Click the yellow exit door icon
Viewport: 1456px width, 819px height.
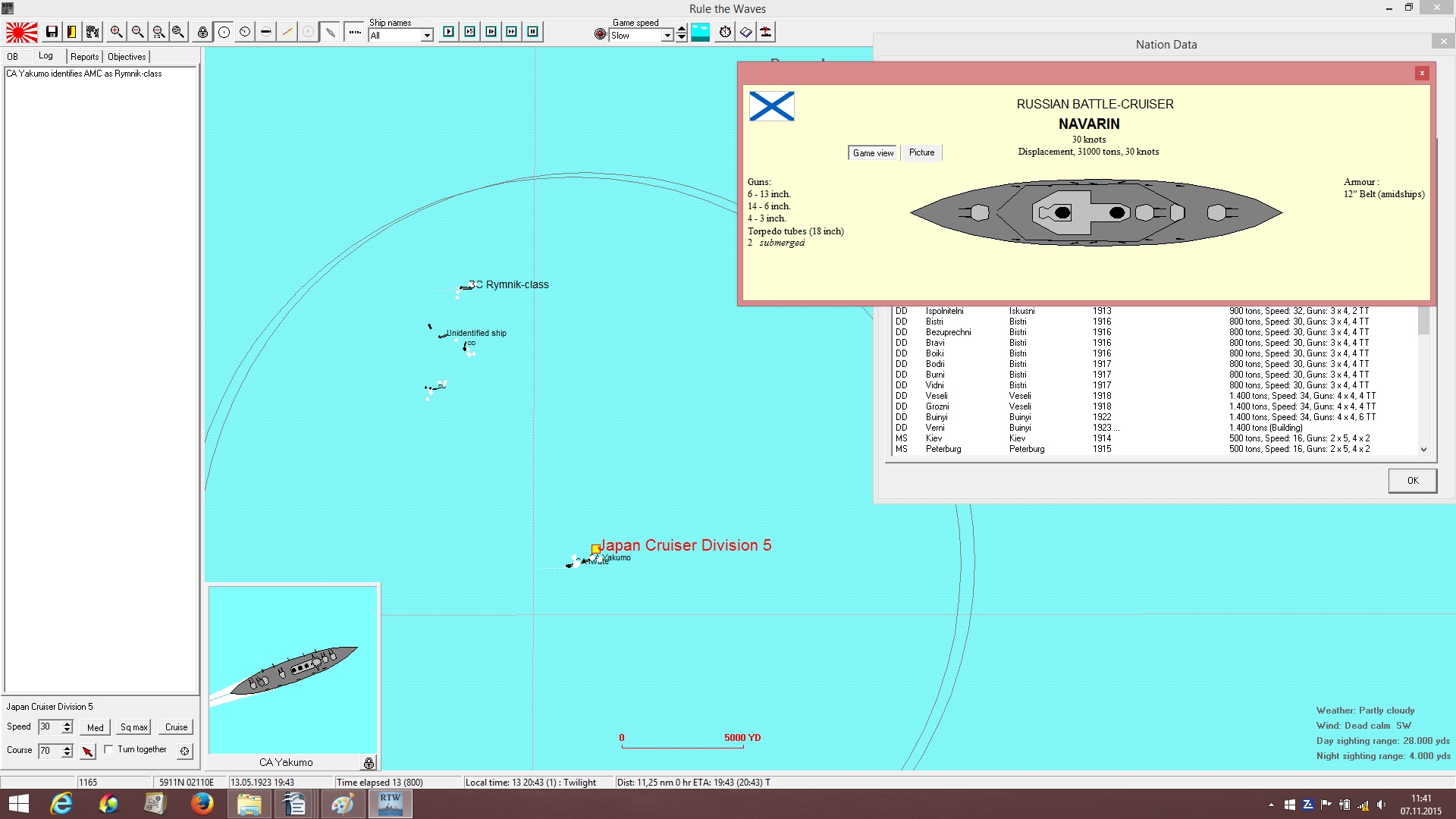click(x=72, y=32)
